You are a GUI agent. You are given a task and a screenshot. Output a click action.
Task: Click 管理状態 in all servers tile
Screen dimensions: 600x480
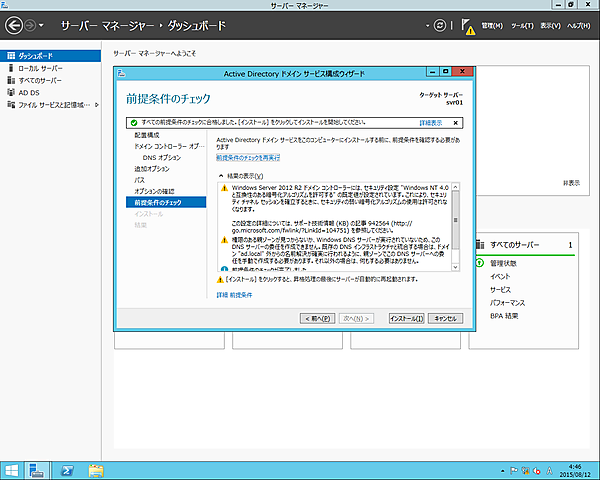(503, 263)
